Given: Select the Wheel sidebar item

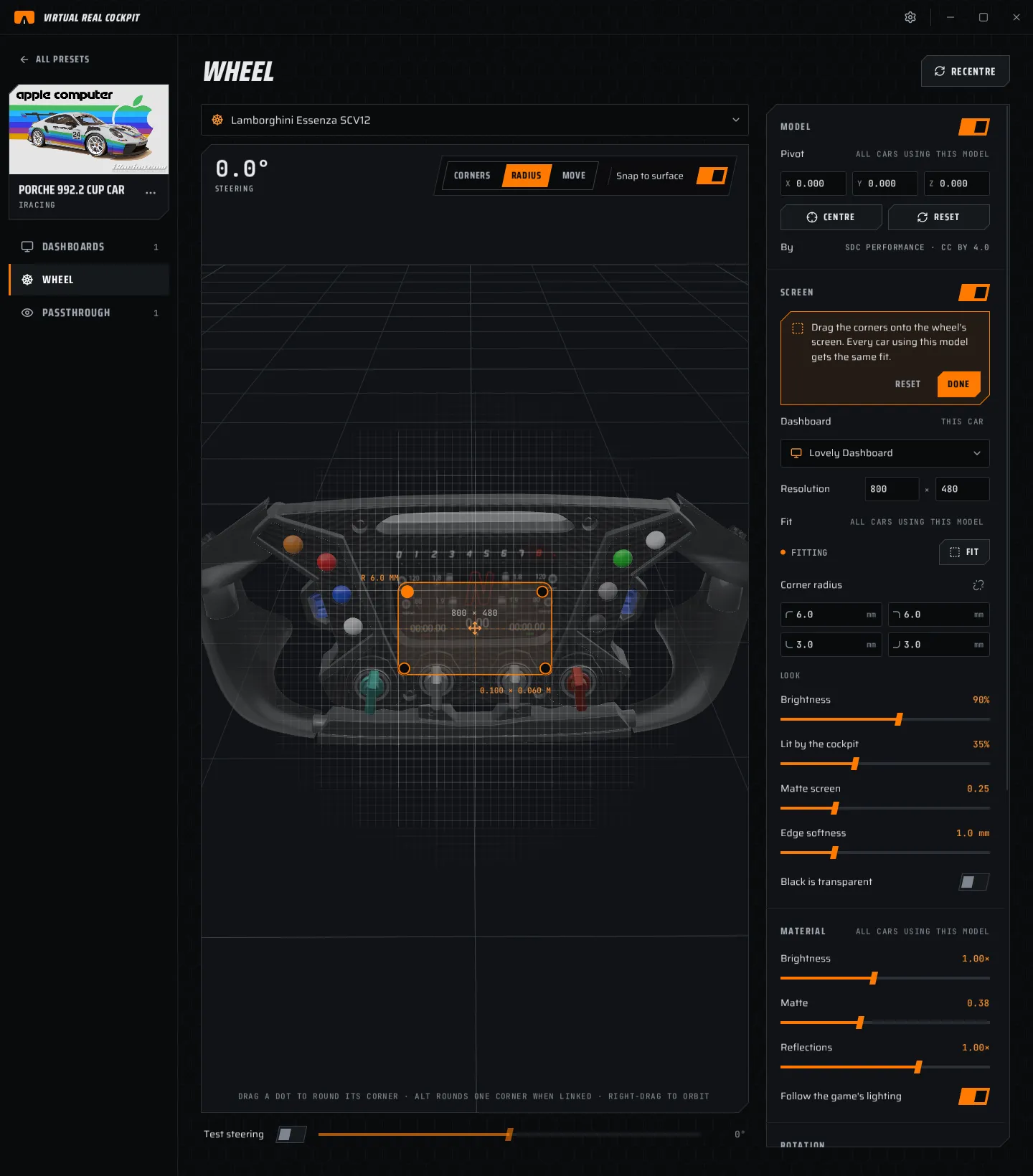Looking at the screenshot, I should coord(89,280).
